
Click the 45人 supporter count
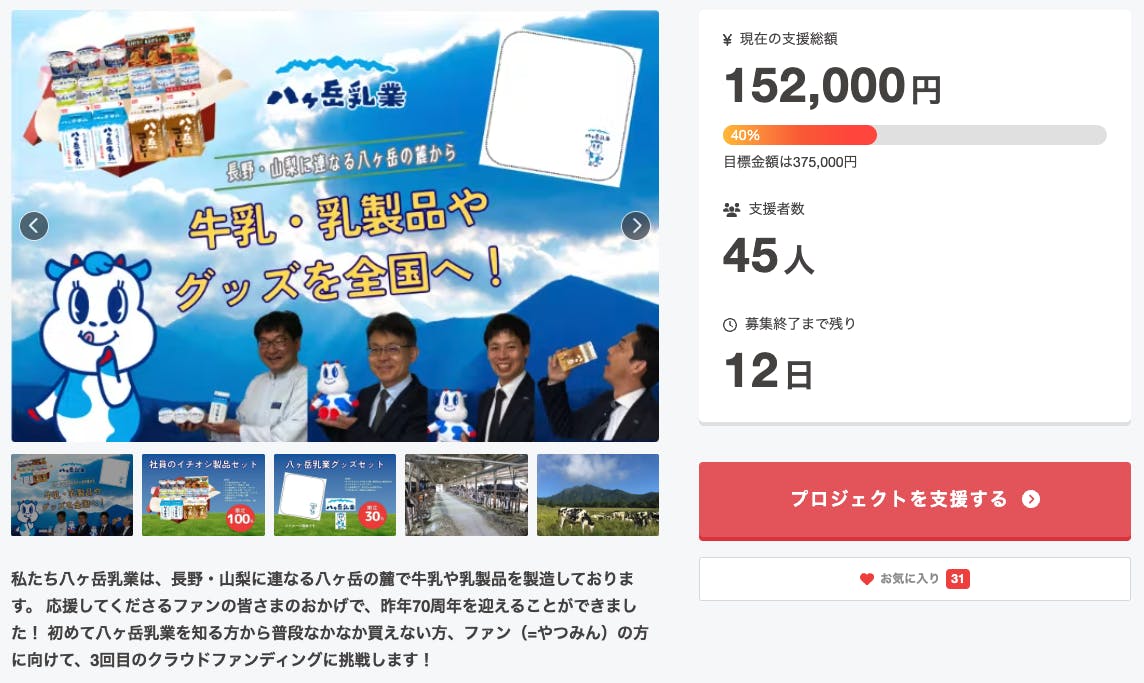[768, 256]
